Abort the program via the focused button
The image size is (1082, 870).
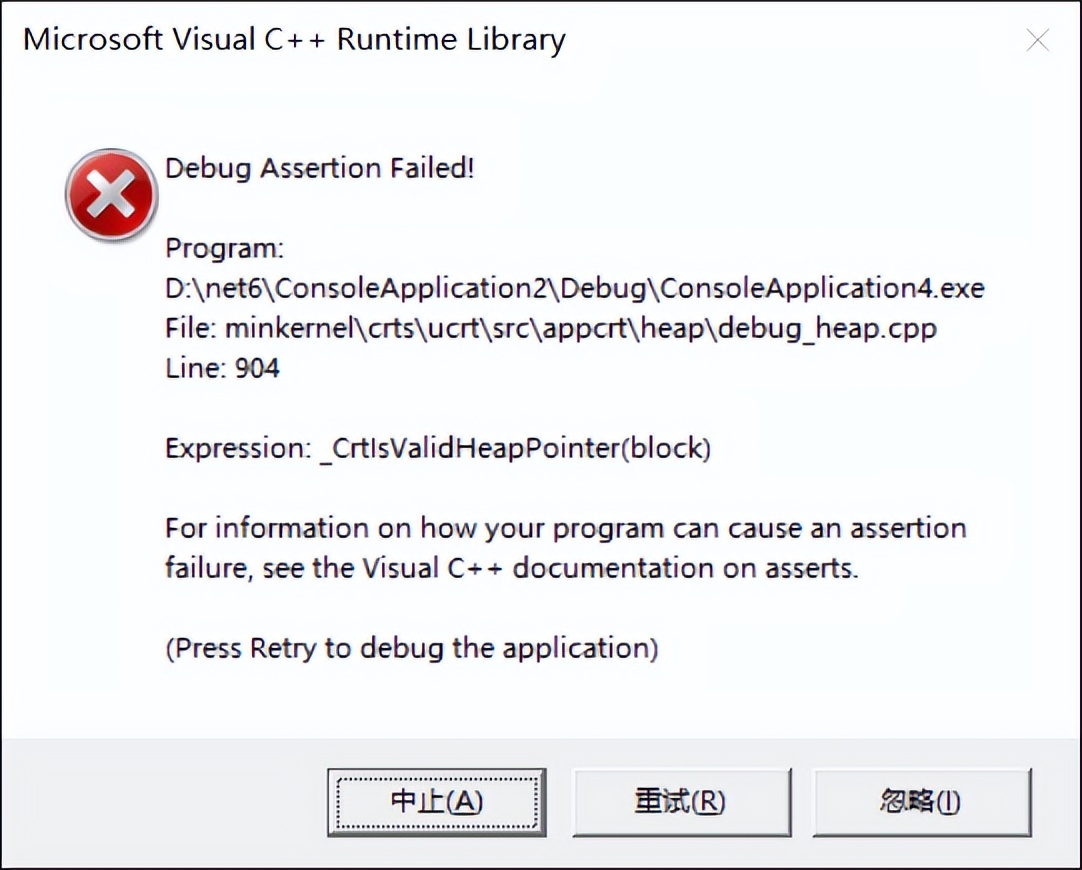(x=436, y=802)
